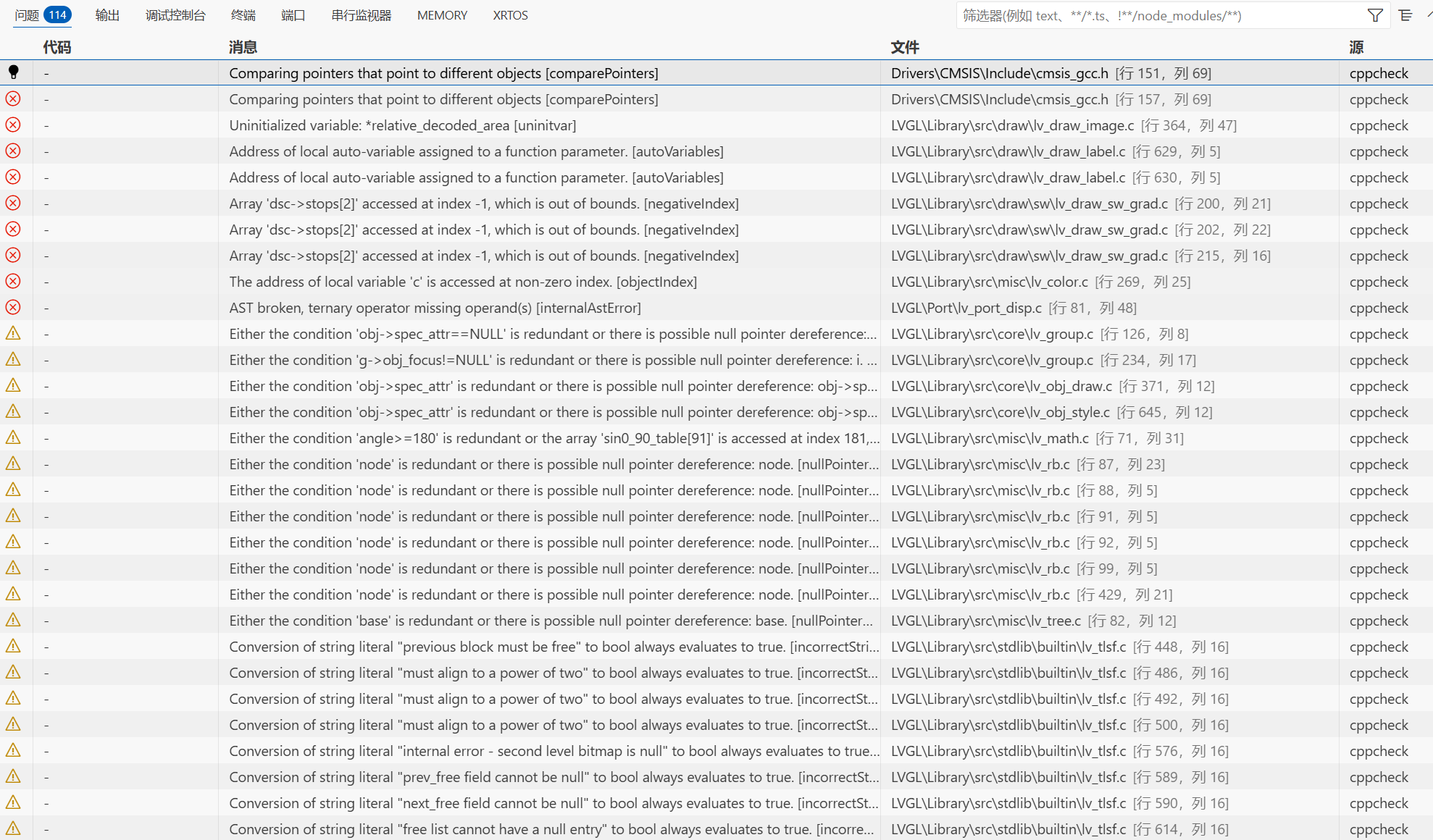Click warning icon on lv_tlsf.c line 448 row
This screenshot has width=1433, height=840.
13,646
